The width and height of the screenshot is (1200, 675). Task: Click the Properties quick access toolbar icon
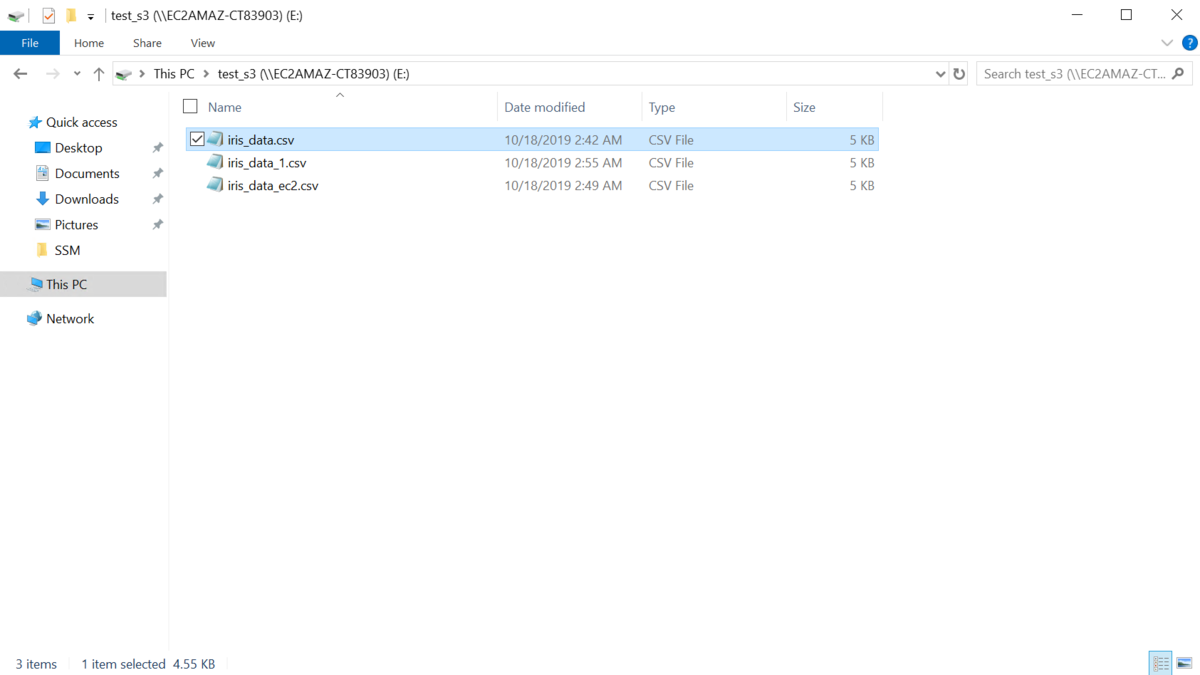pyautogui.click(x=48, y=15)
